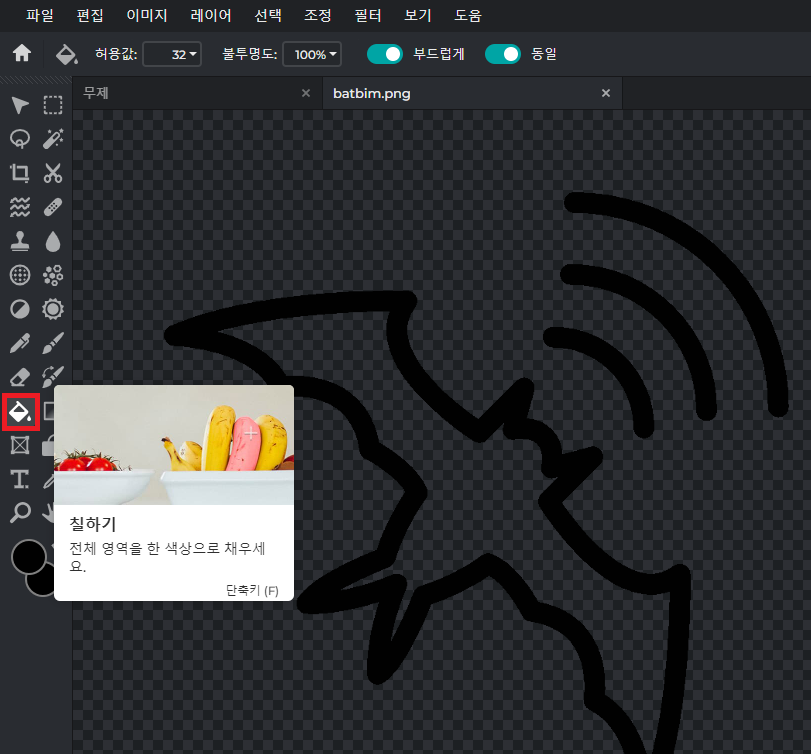The image size is (811, 754).
Task: Click the paint bucket icon in options bar
Action: tap(66, 54)
